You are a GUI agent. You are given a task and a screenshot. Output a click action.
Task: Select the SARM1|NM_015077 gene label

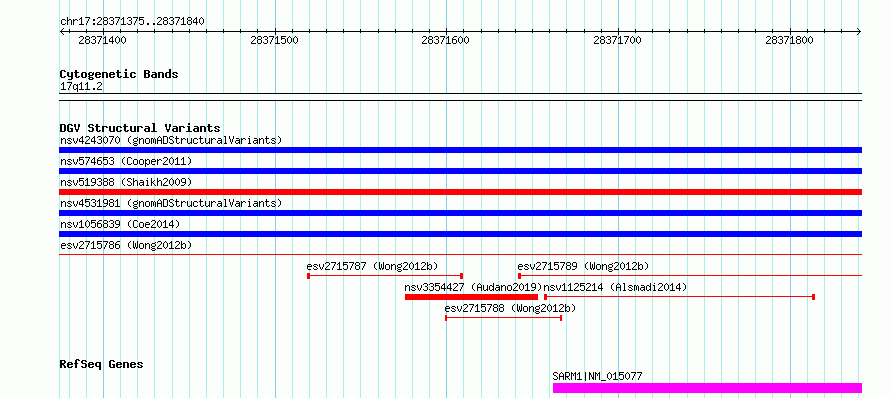click(598, 376)
